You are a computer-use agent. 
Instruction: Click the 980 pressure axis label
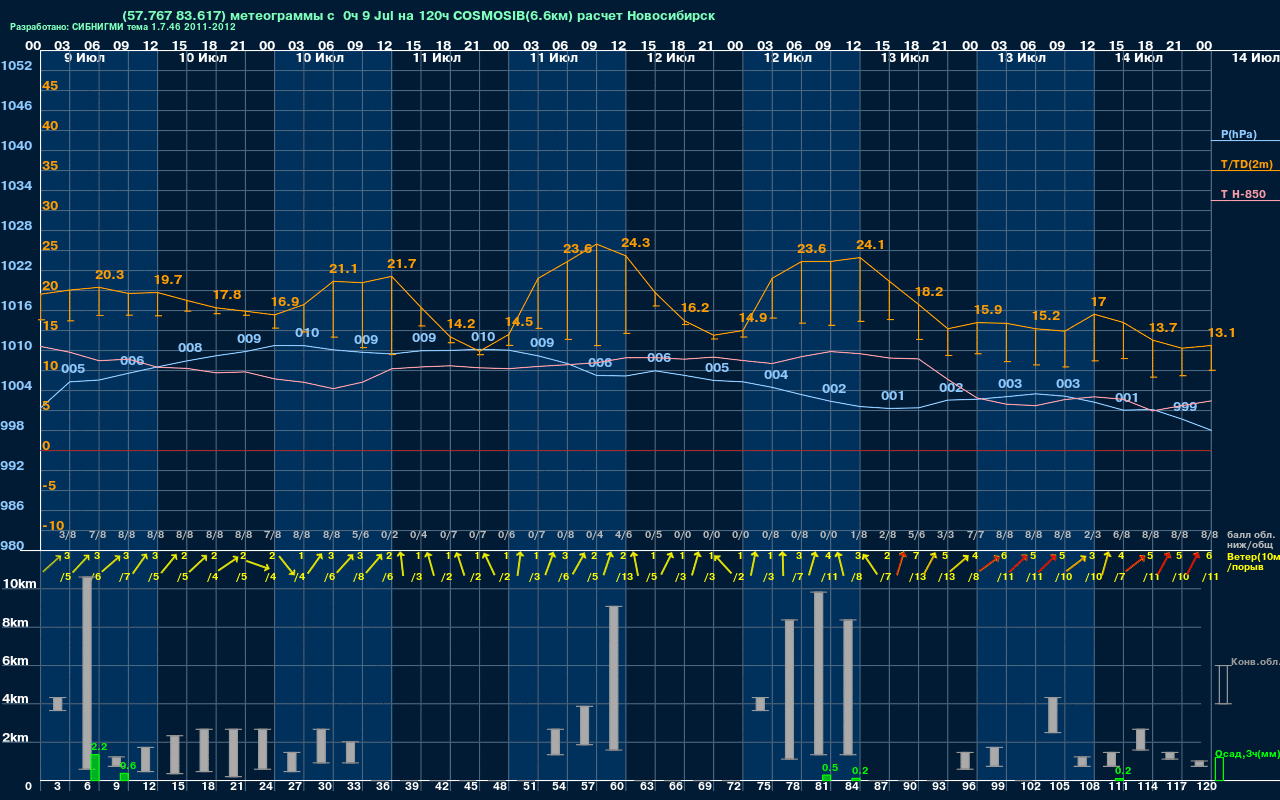[12, 546]
